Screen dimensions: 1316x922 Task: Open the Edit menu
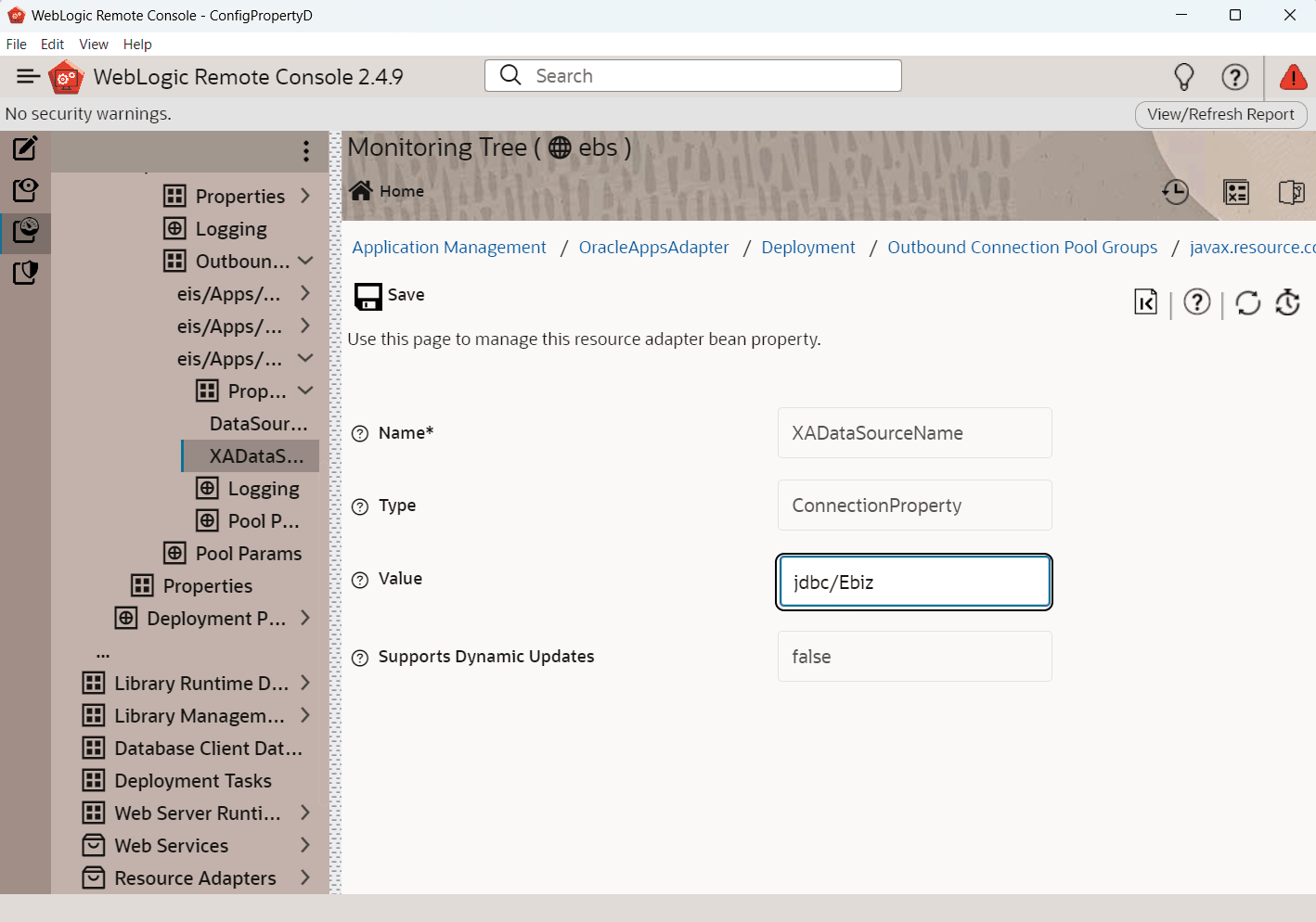[52, 45]
